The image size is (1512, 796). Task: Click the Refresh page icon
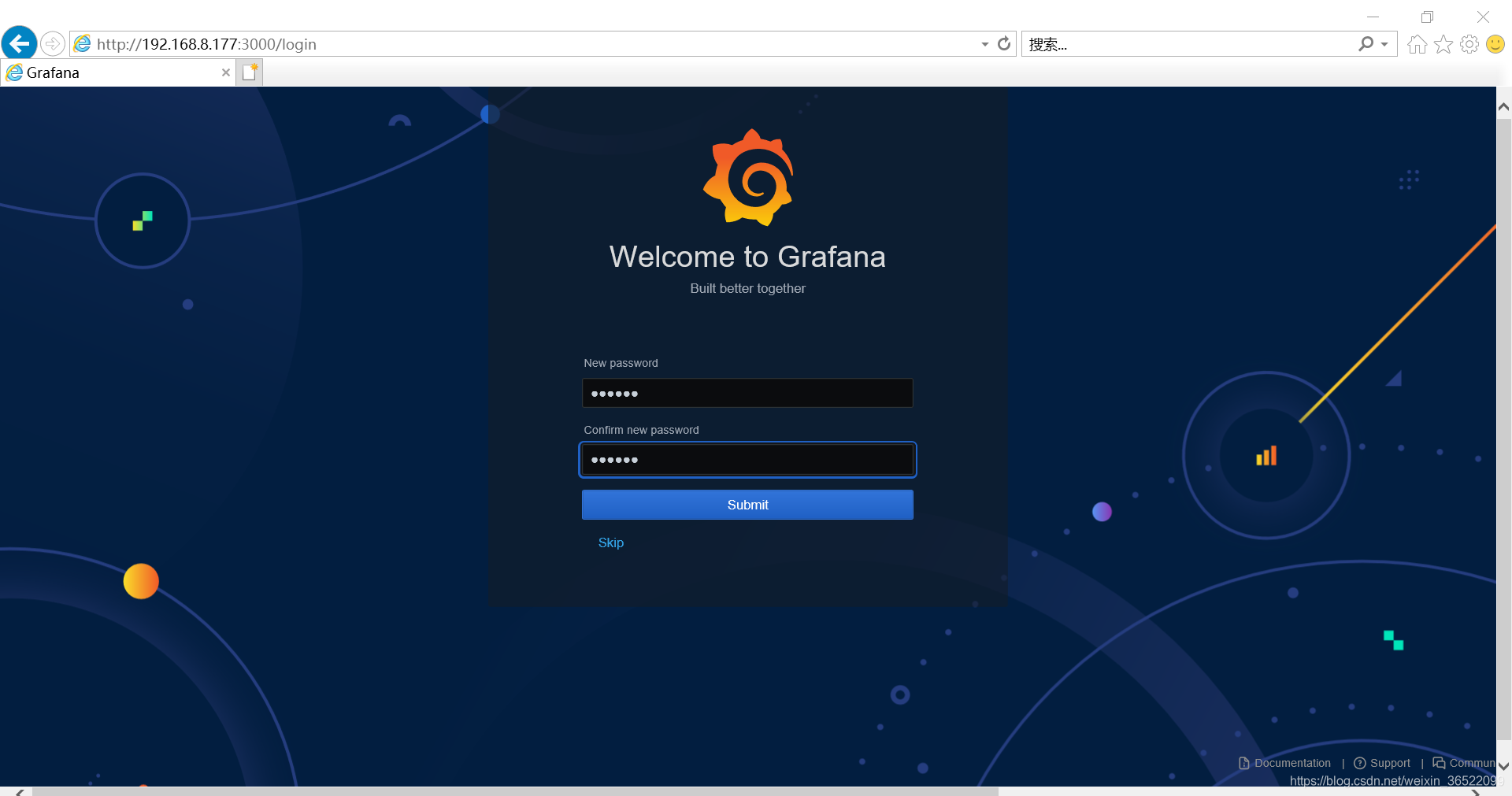pos(1003,43)
